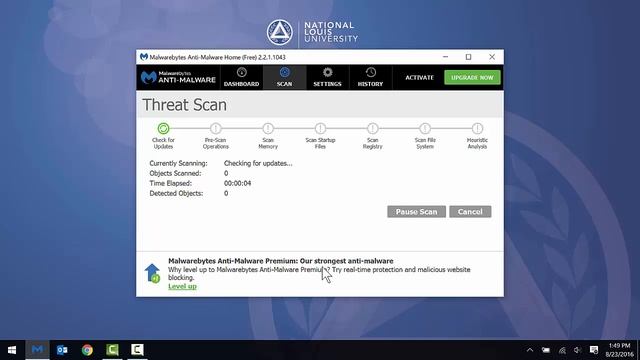Click the 'Currently Scanning:' label
The width and height of the screenshot is (640, 360).
point(178,163)
